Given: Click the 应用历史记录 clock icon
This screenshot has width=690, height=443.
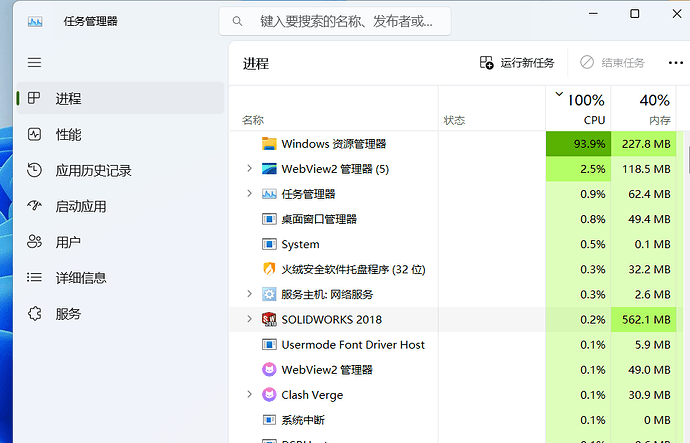Looking at the screenshot, I should pyautogui.click(x=34, y=170).
